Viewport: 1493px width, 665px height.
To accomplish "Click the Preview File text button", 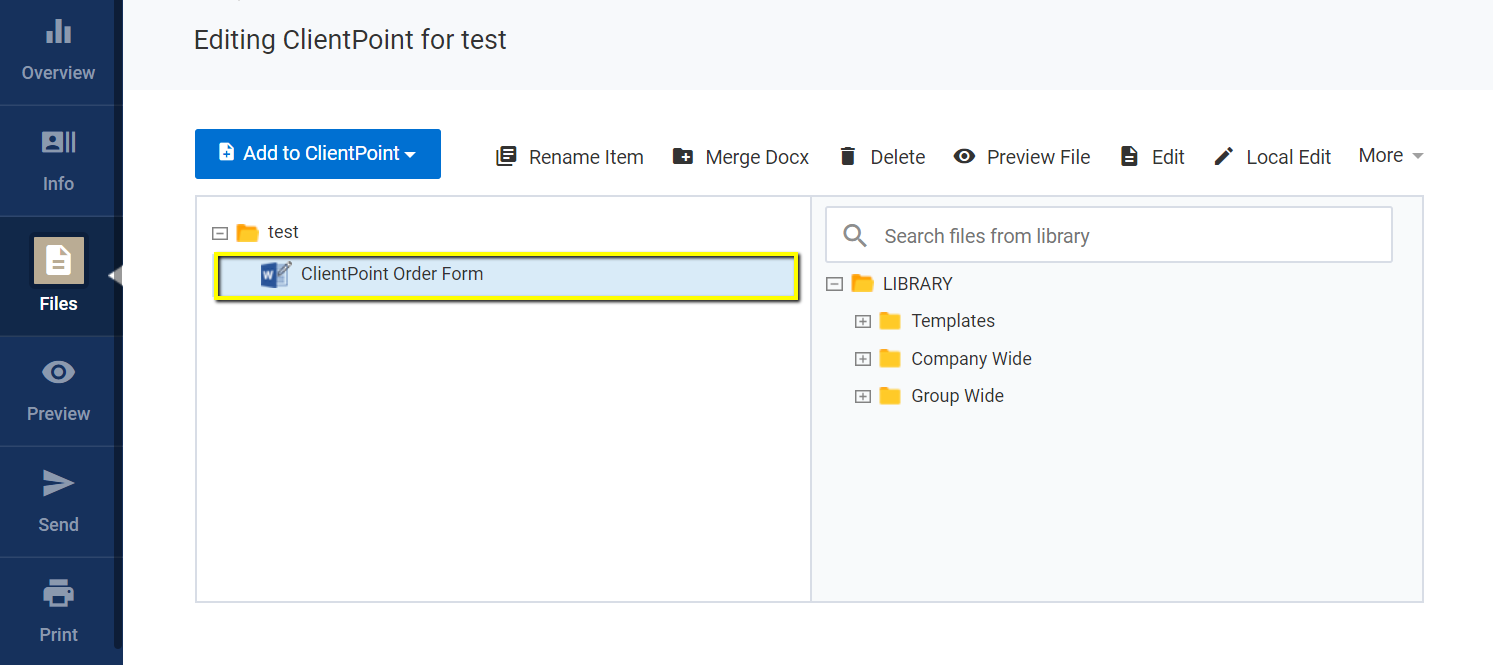I will 1039,157.
